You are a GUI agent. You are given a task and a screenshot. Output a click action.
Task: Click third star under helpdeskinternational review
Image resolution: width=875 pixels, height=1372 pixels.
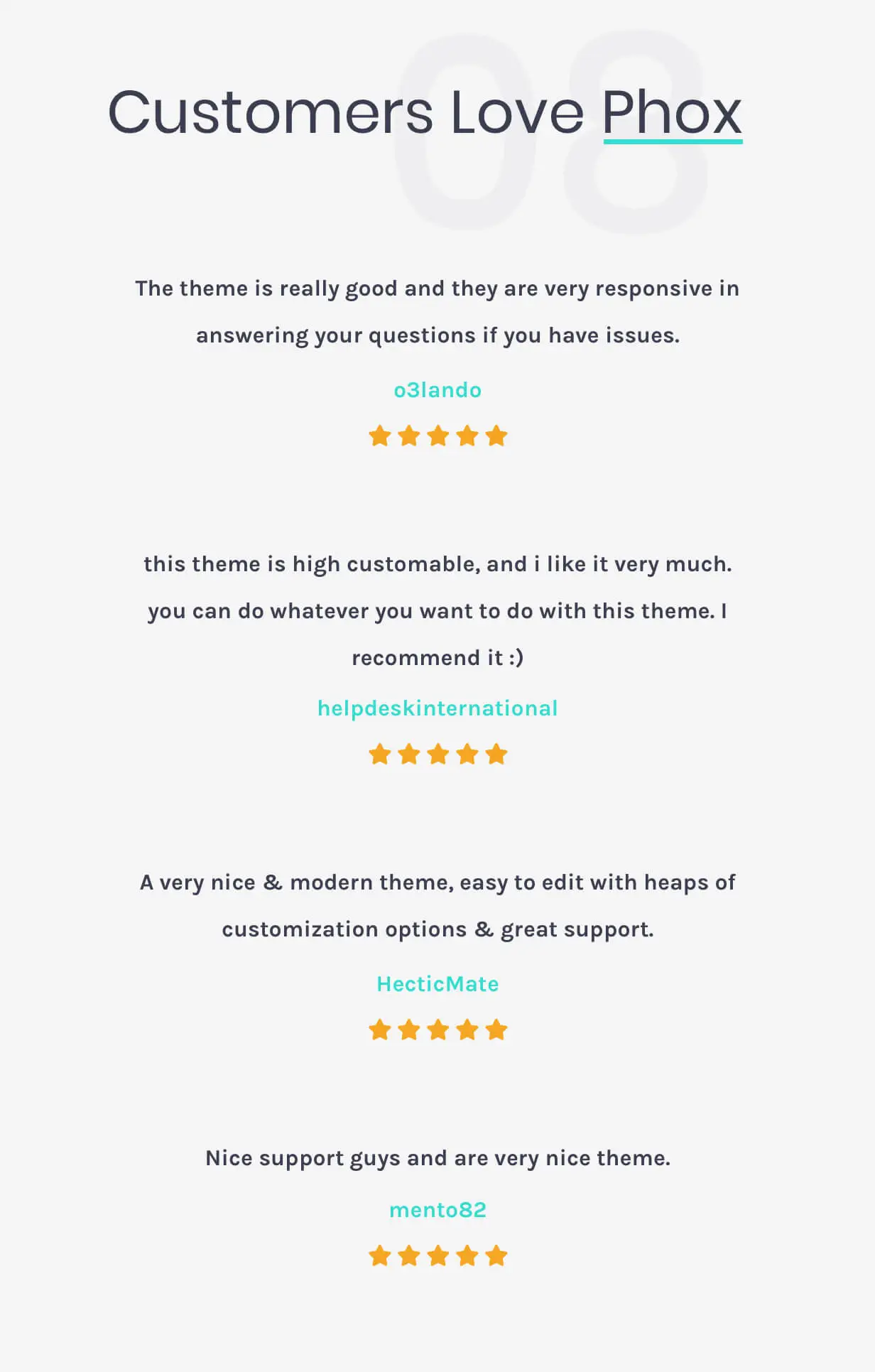pyautogui.click(x=438, y=754)
